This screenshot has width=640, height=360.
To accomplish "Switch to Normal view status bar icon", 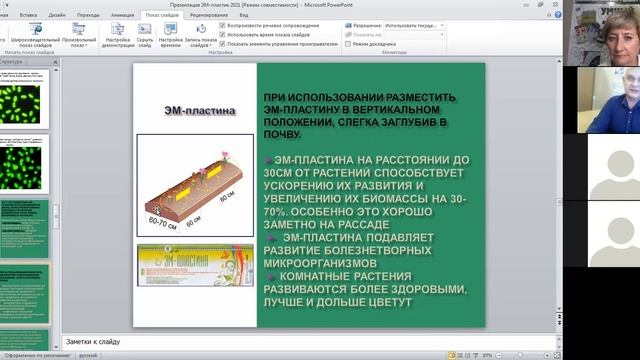I will click(x=452, y=356).
